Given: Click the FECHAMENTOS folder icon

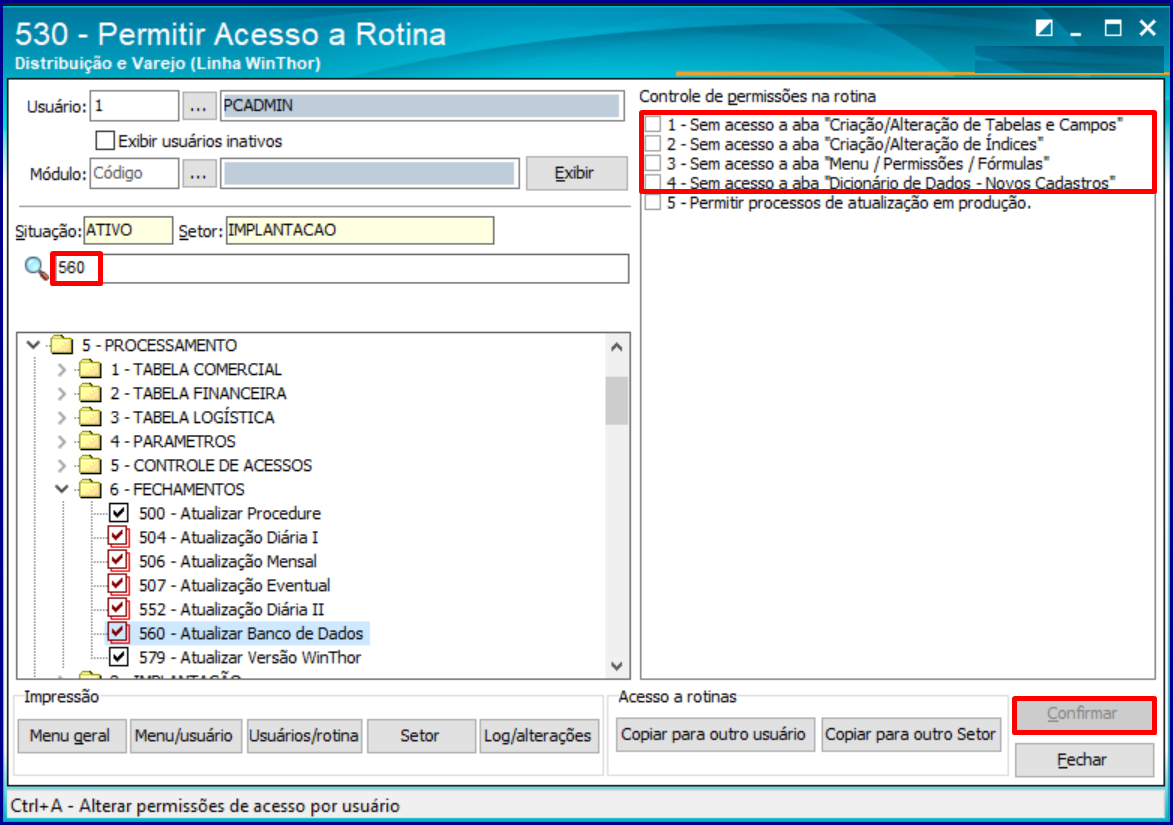Looking at the screenshot, I should [x=90, y=488].
